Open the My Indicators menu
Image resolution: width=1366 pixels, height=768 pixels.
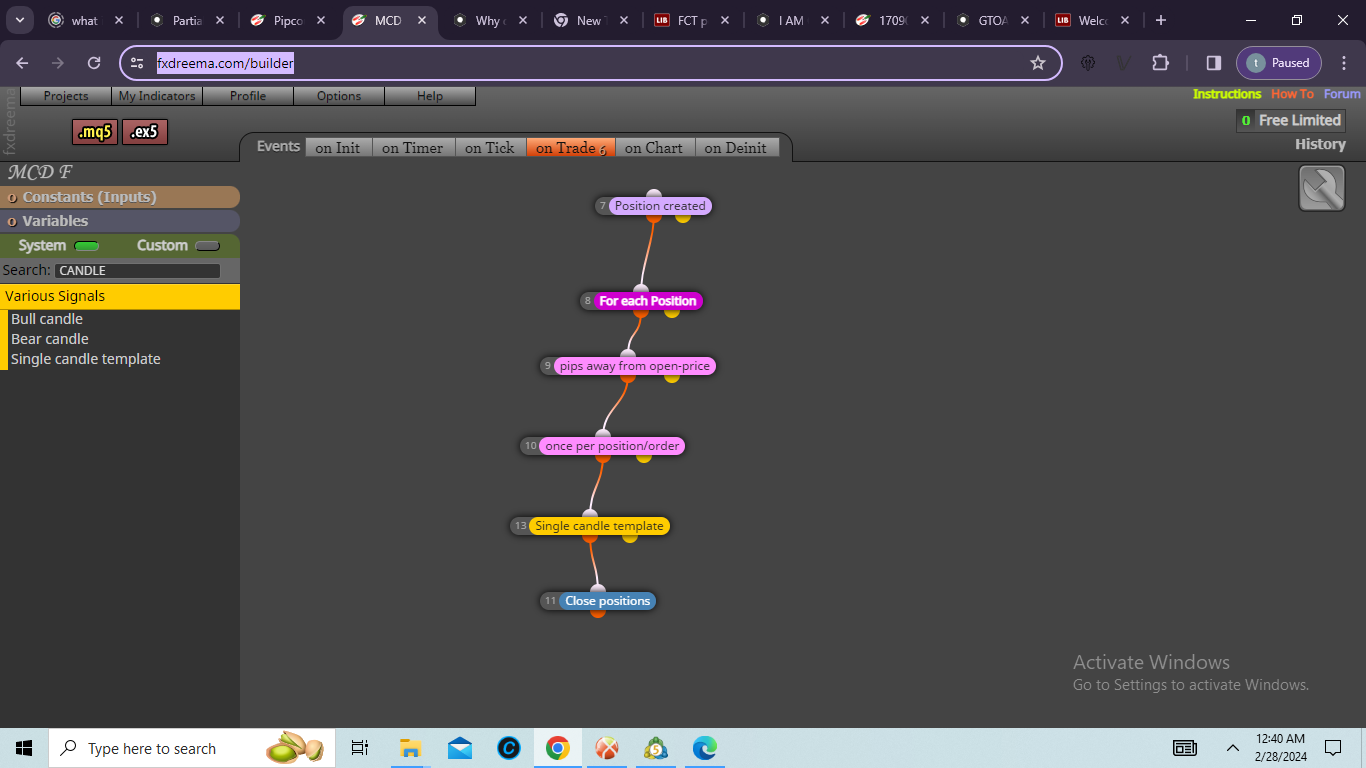(157, 96)
